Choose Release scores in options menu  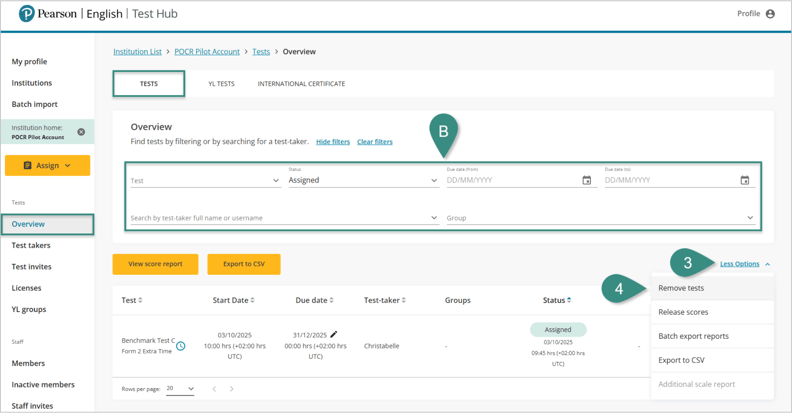point(683,312)
